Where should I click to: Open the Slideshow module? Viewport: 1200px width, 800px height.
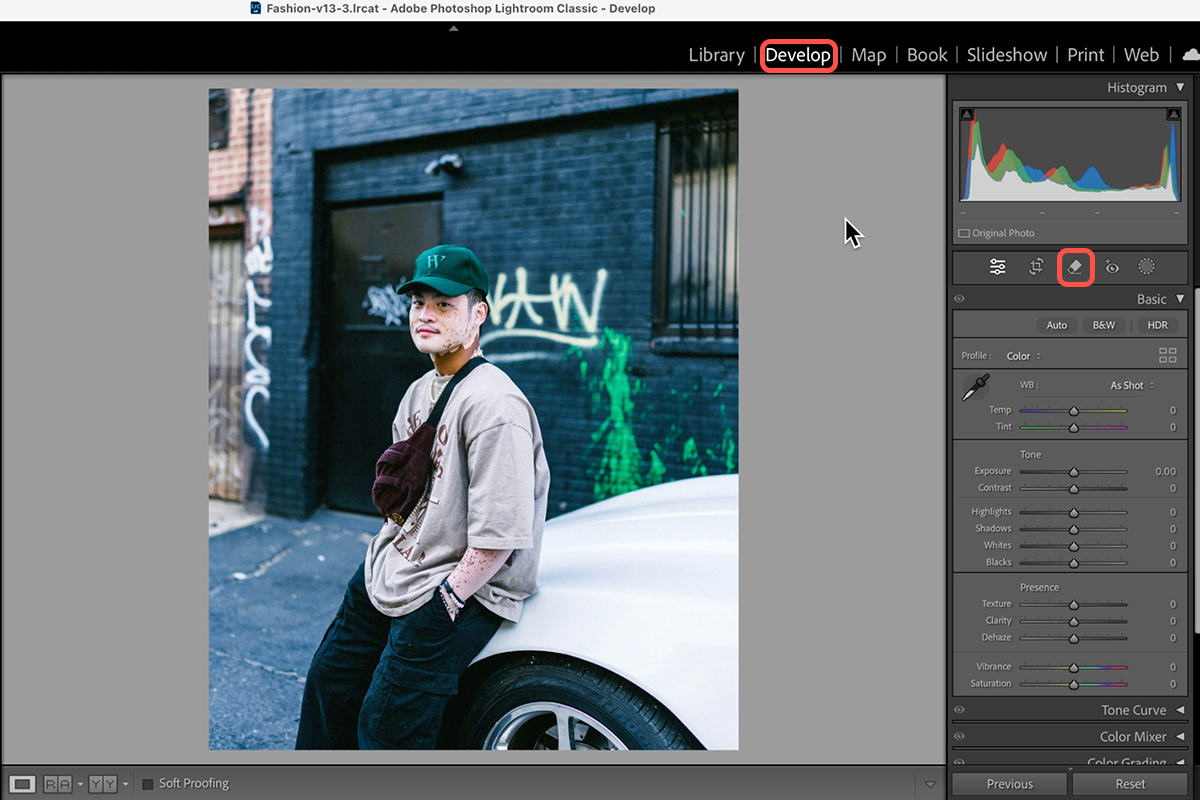pos(1007,55)
